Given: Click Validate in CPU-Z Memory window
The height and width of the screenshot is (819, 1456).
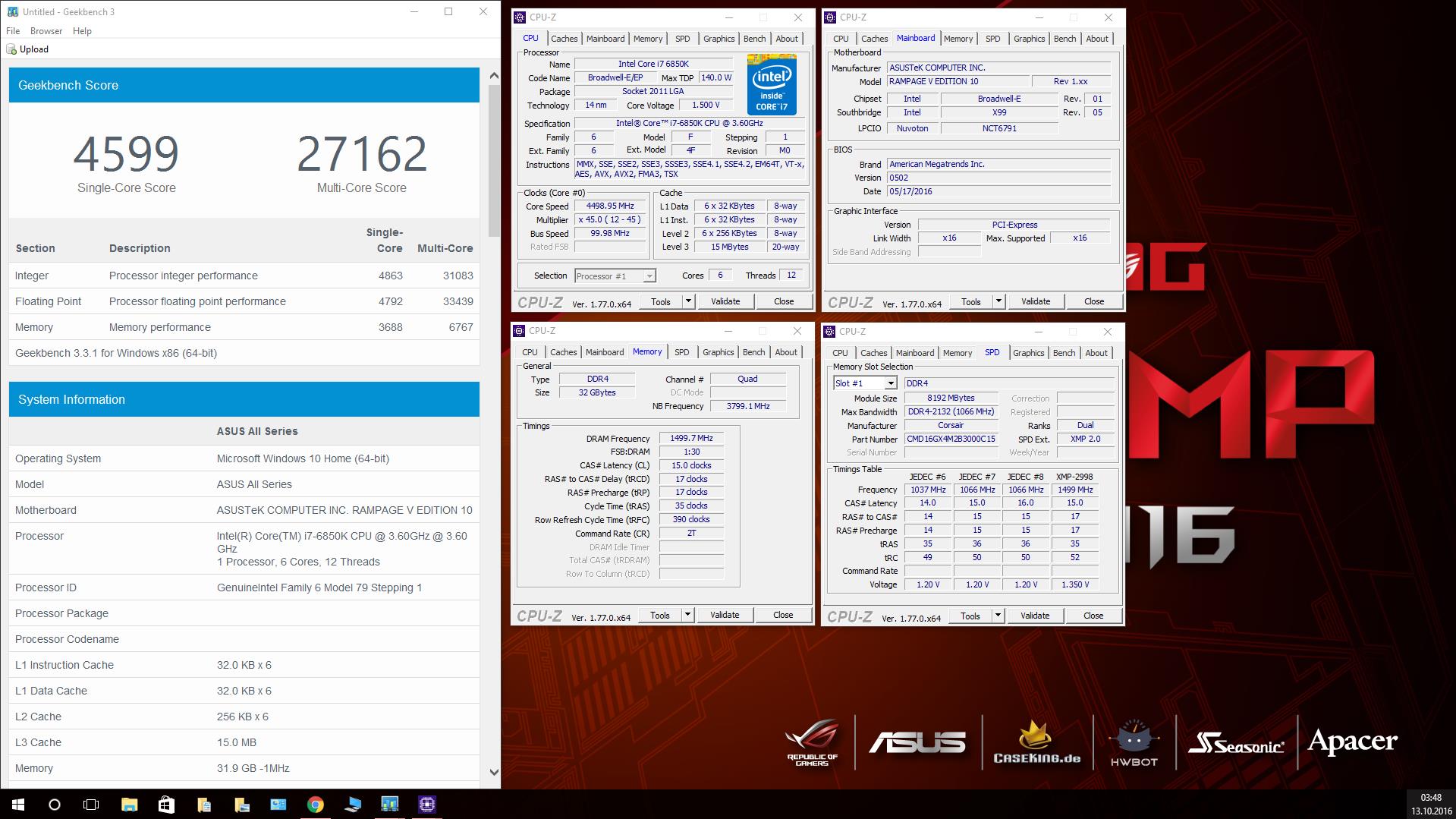Looking at the screenshot, I should click(x=725, y=615).
